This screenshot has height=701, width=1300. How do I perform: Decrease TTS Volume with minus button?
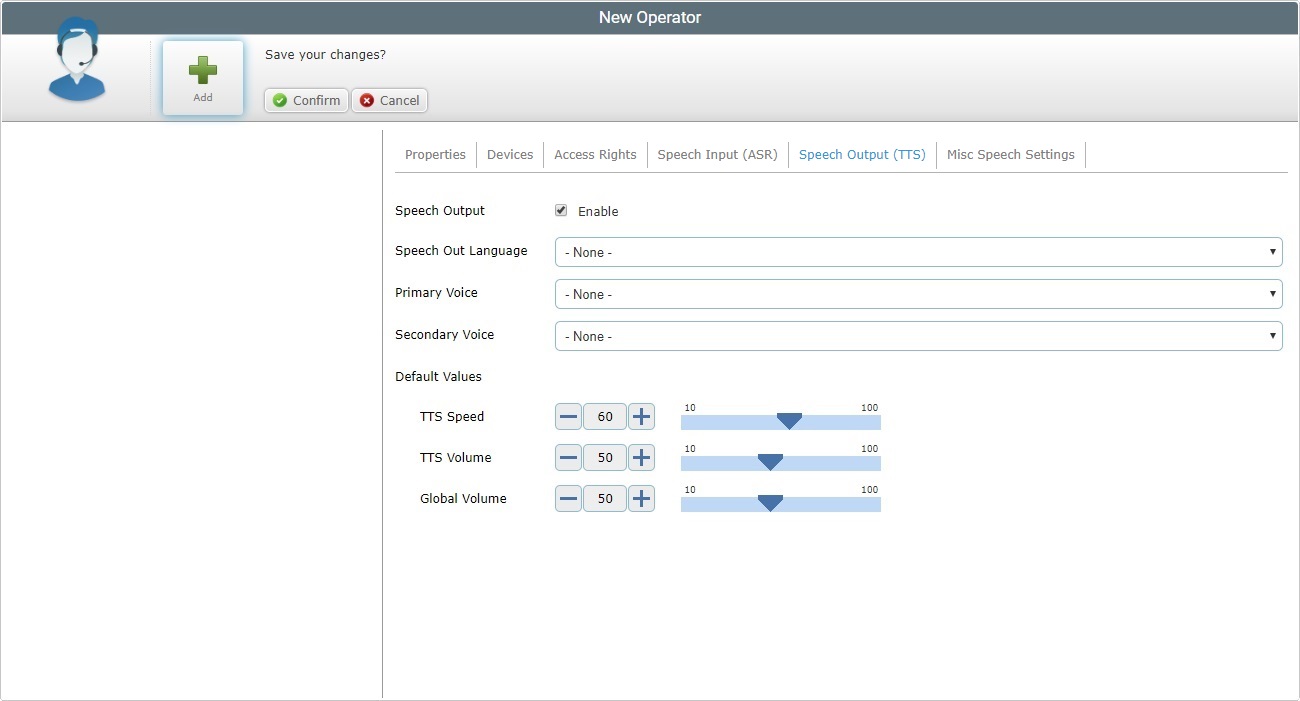tap(568, 458)
